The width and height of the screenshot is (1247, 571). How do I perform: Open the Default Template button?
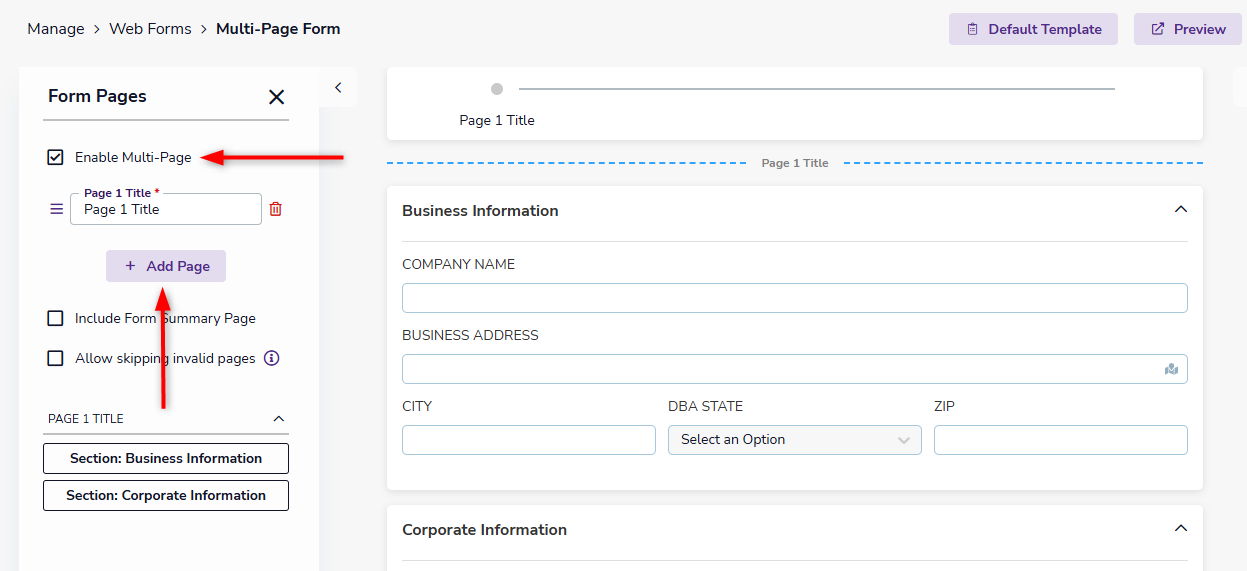point(1035,29)
